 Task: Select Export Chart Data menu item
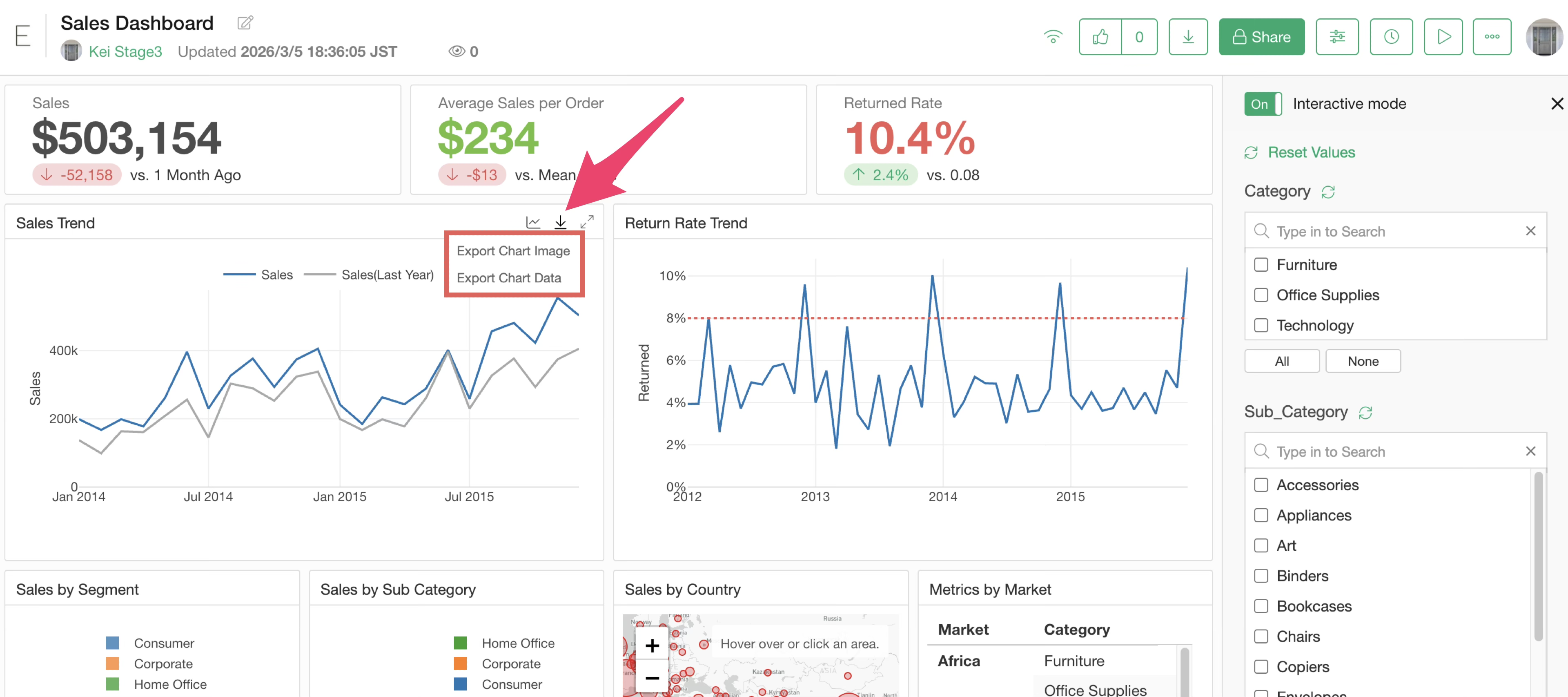pyautogui.click(x=508, y=278)
